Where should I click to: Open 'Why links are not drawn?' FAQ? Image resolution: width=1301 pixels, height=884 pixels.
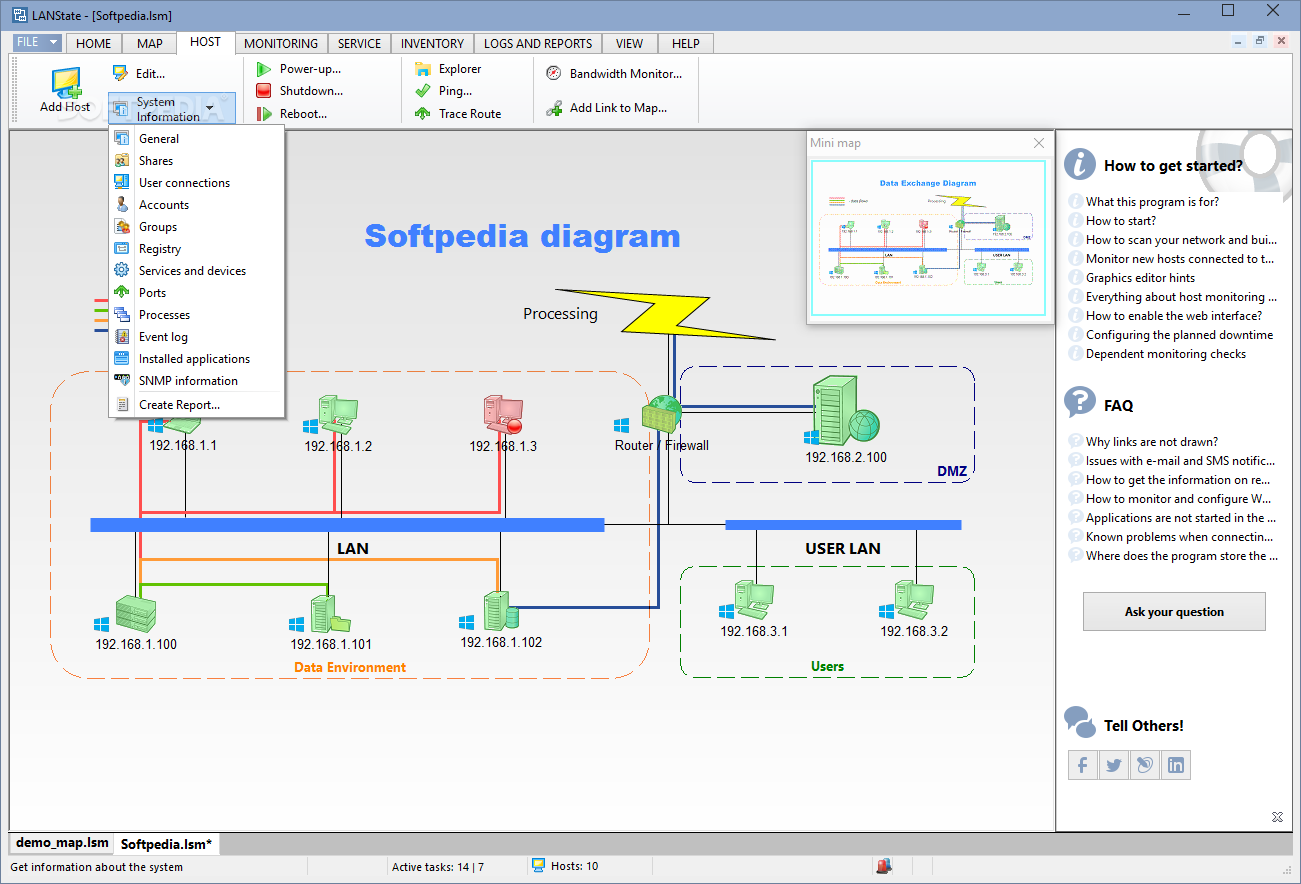coord(1152,441)
